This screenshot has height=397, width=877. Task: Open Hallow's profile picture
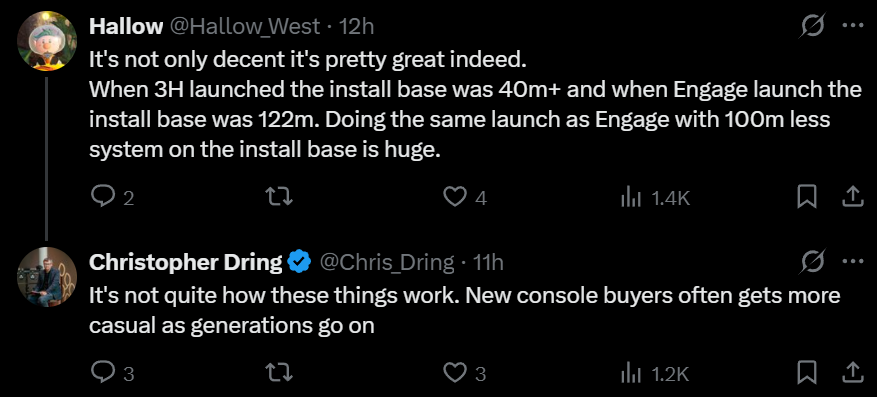point(47,41)
